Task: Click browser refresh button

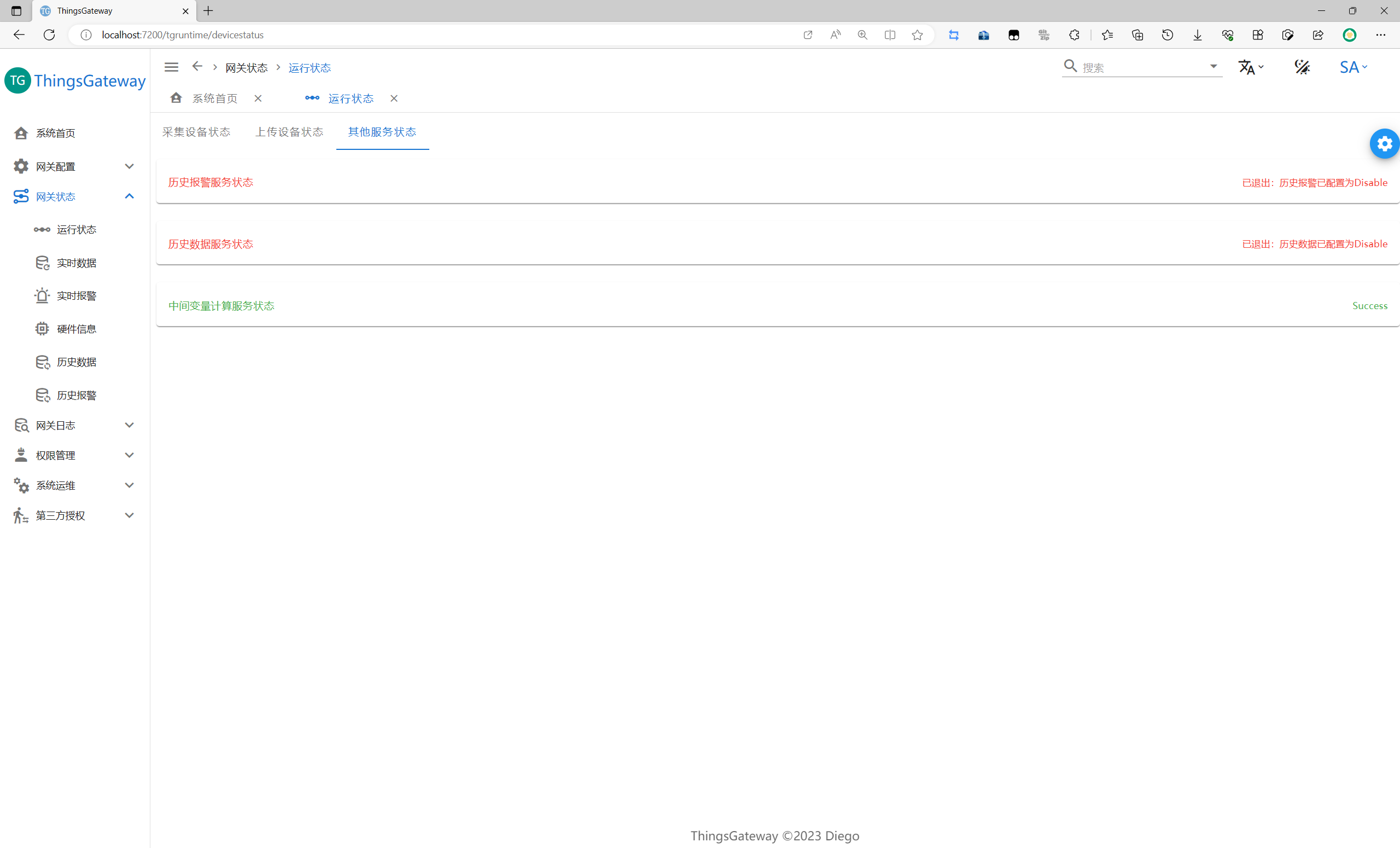Action: [49, 34]
